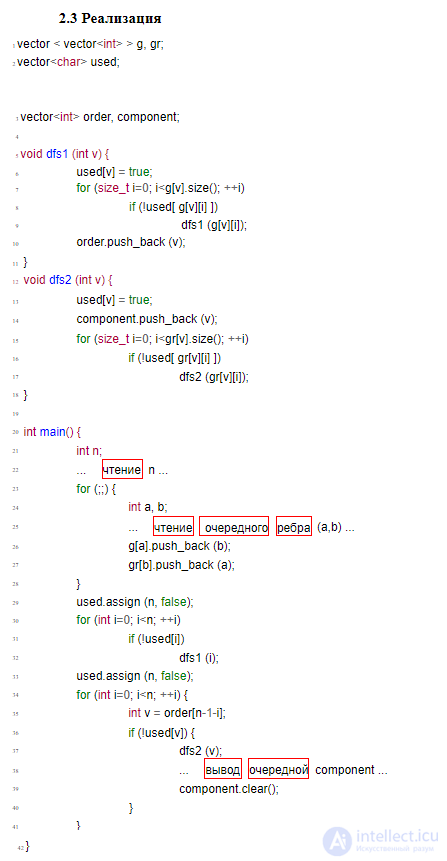Click the word "ребра" before (a,b)

(x=294, y=527)
